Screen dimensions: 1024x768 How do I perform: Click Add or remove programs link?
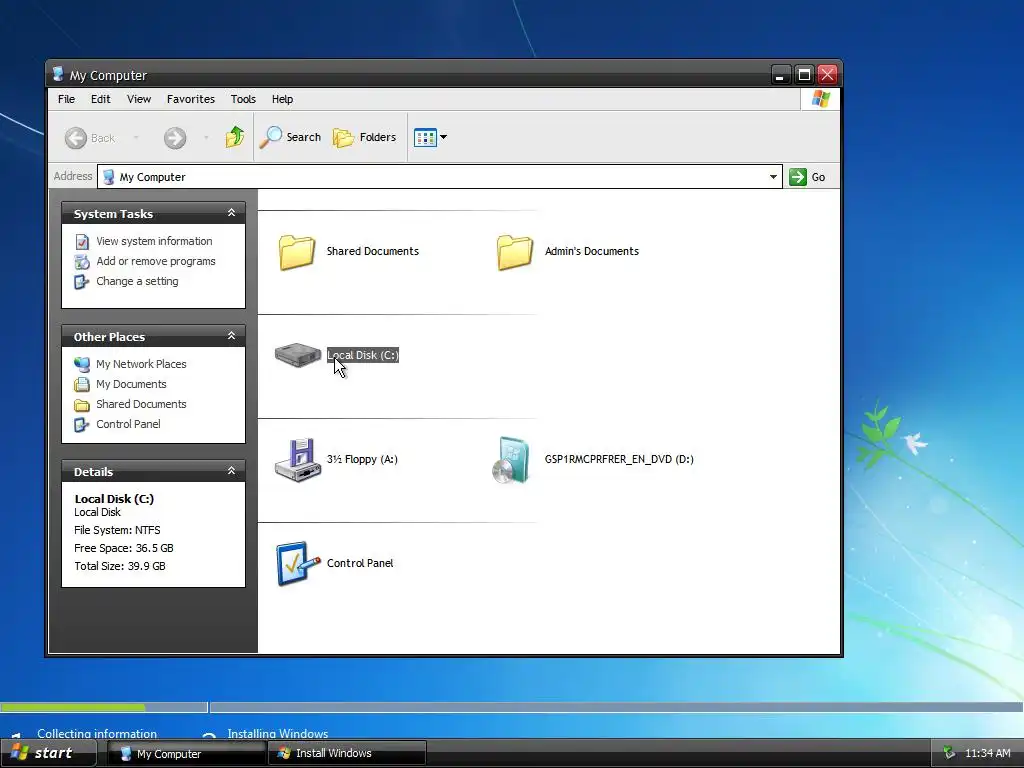click(x=155, y=261)
